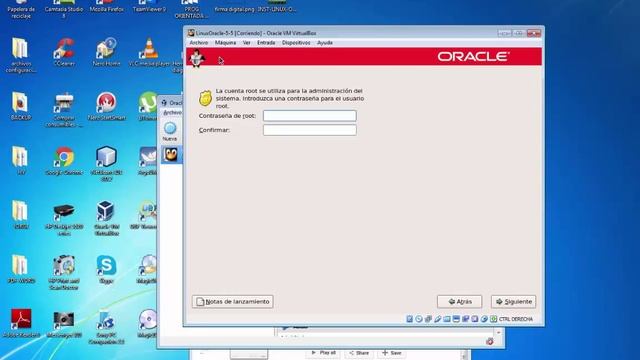Image resolution: width=640 pixels, height=360 pixels.
Task: Open the Entrada menu
Action: (266, 42)
